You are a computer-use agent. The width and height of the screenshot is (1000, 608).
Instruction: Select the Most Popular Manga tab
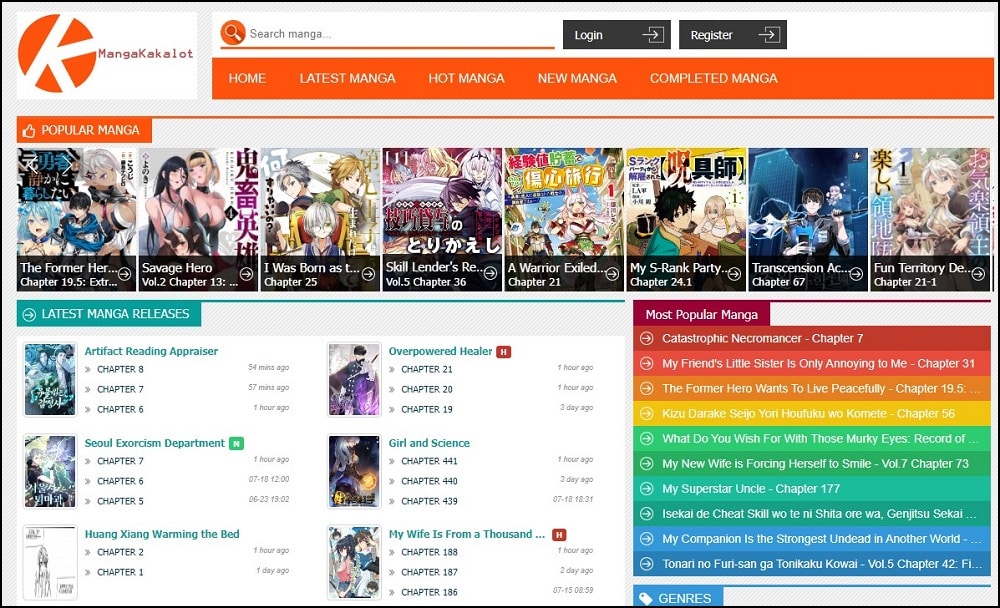click(702, 314)
